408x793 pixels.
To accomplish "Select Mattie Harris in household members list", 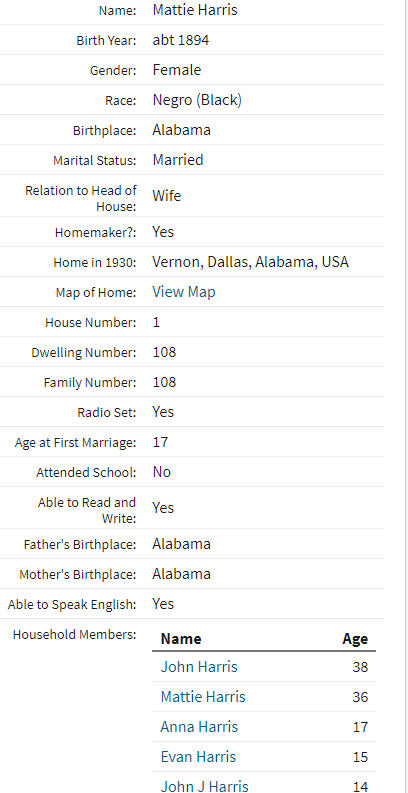I will click(203, 697).
